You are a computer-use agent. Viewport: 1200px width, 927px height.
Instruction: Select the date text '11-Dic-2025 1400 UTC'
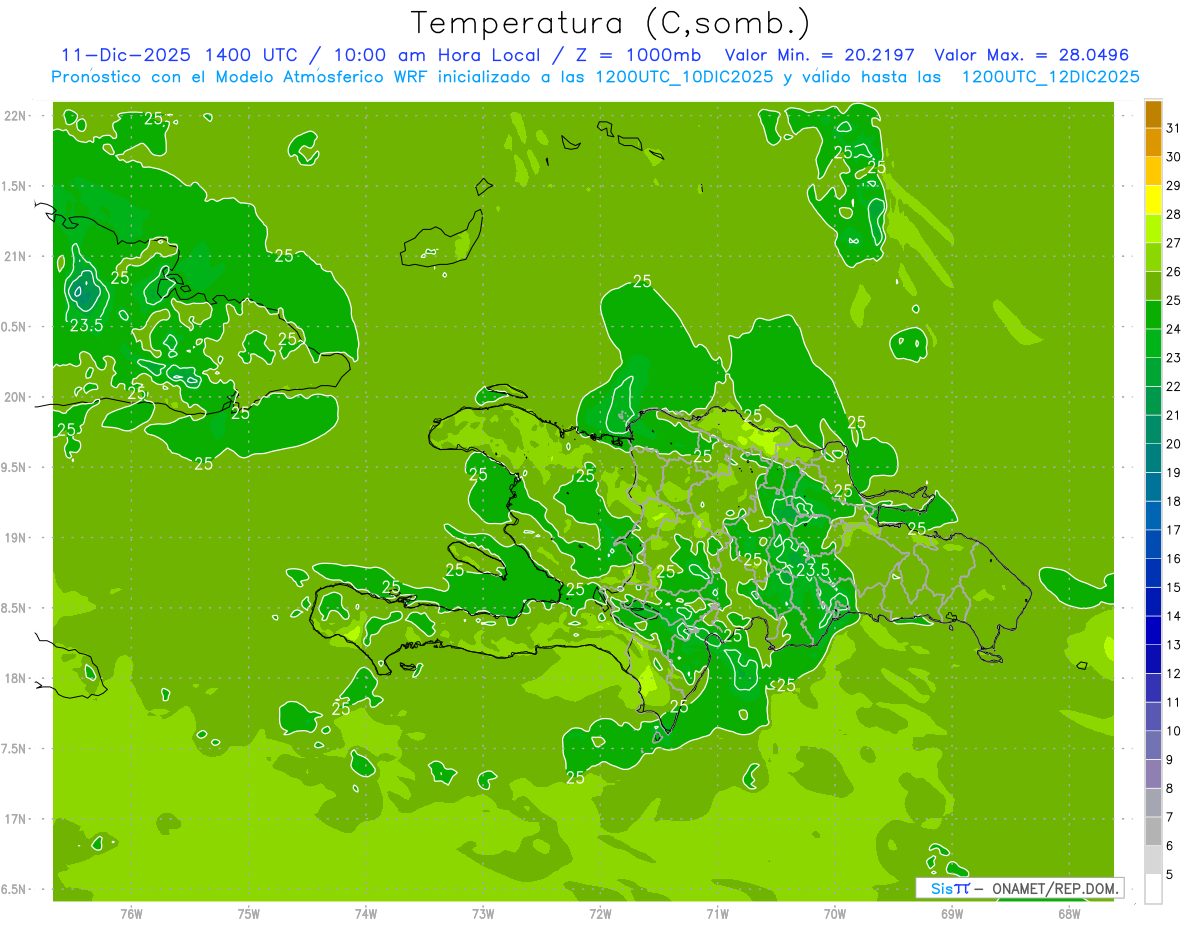[x=178, y=55]
